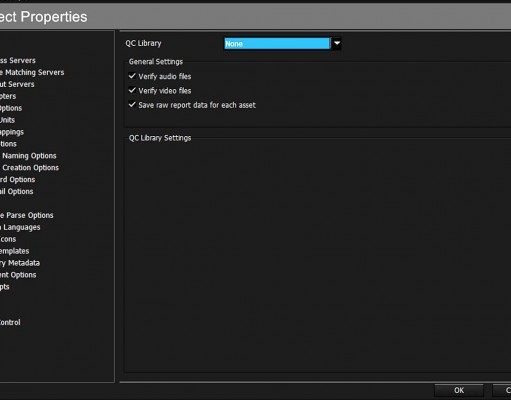Image resolution: width=511 pixels, height=400 pixels.
Task: Select the Naming Options entry
Action: (x=28, y=156)
